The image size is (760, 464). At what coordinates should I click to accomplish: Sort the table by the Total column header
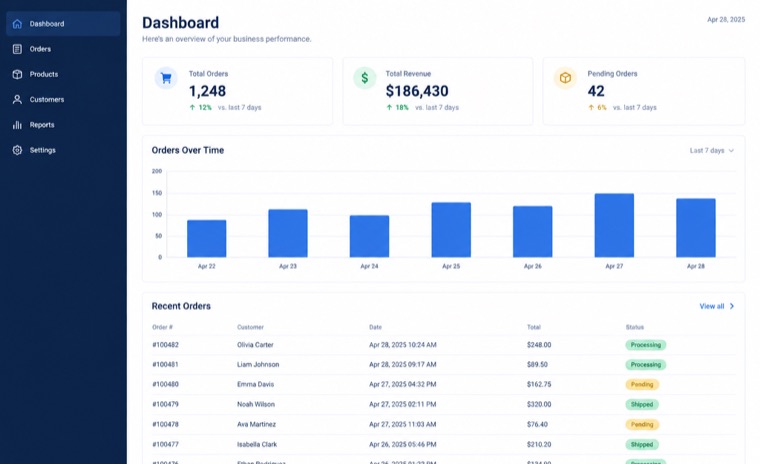[534, 327]
